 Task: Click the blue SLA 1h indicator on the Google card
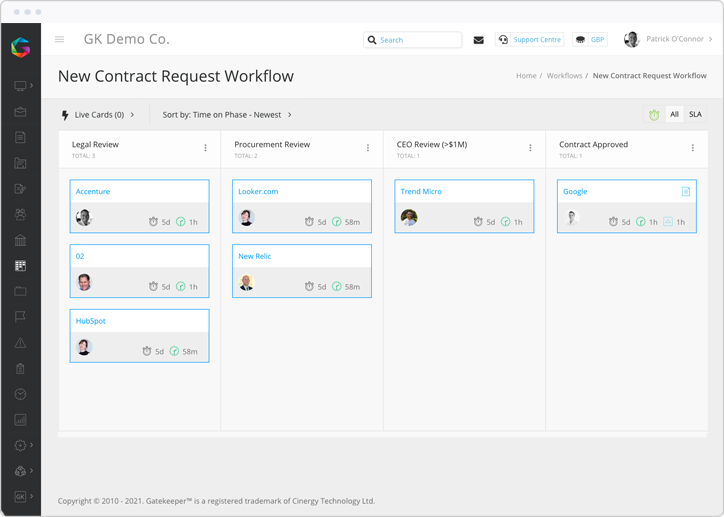pyautogui.click(x=674, y=222)
